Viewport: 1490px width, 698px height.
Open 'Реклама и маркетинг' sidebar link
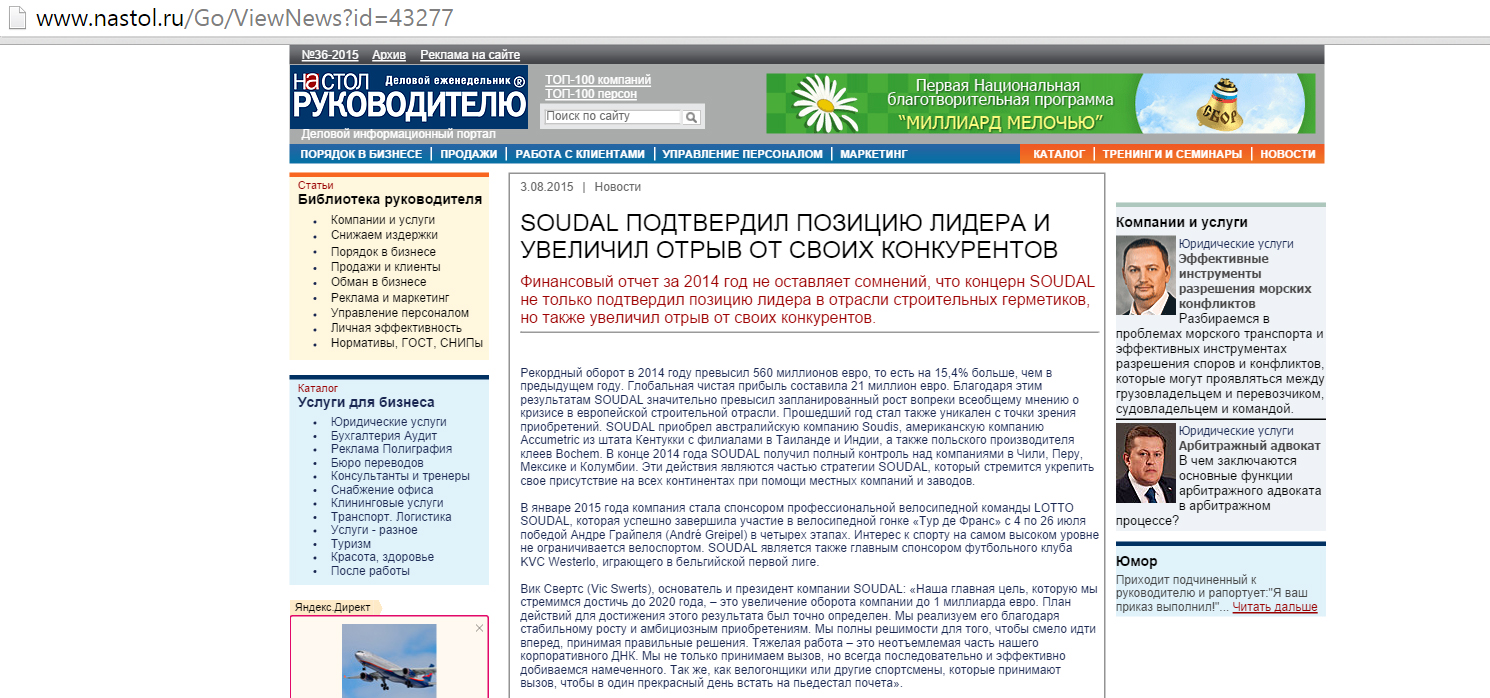[x=390, y=298]
